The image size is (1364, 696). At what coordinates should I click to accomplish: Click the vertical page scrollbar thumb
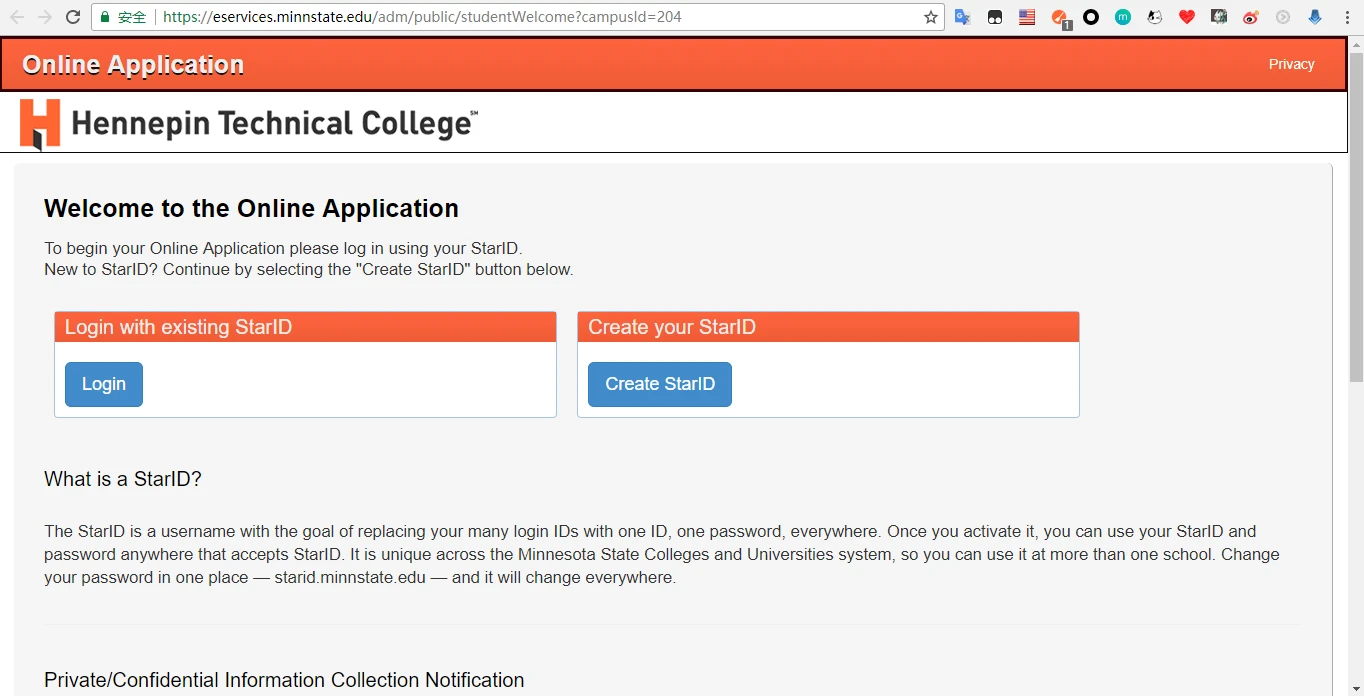coord(1356,217)
